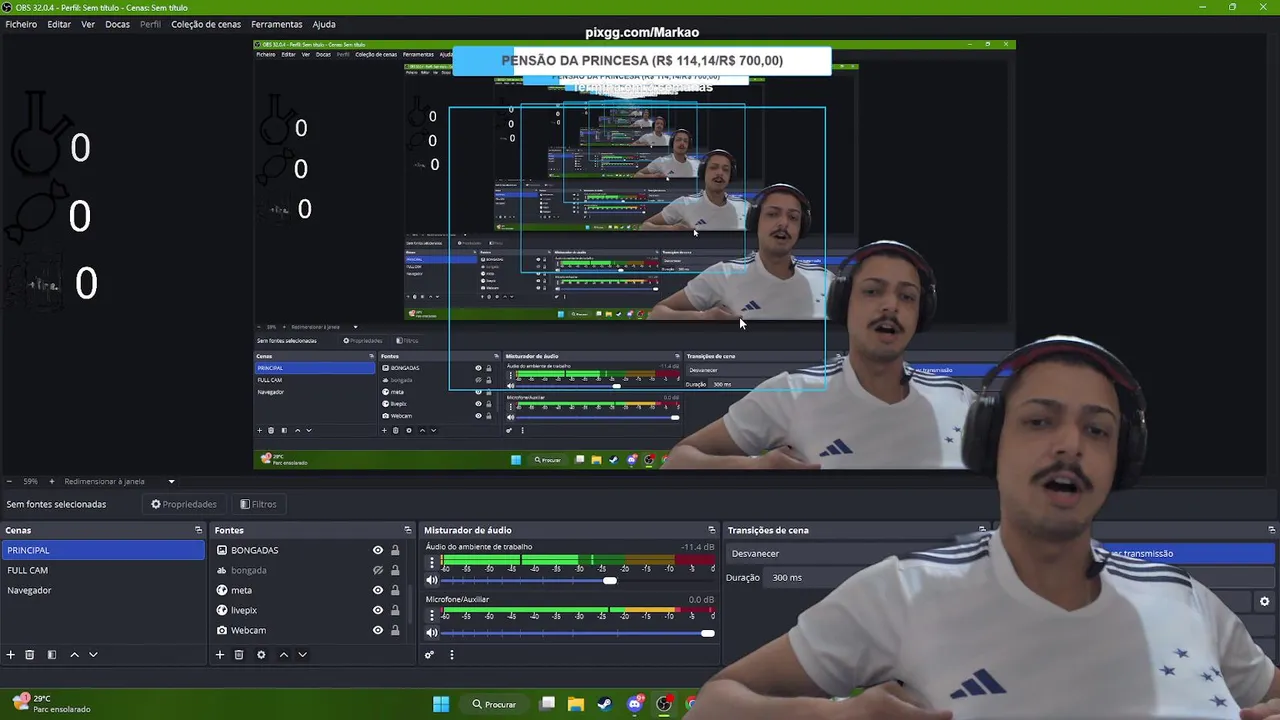Viewport: 1280px width, 720px height.
Task: Mute Áudio do ambiente de trabalho
Action: coord(432,580)
